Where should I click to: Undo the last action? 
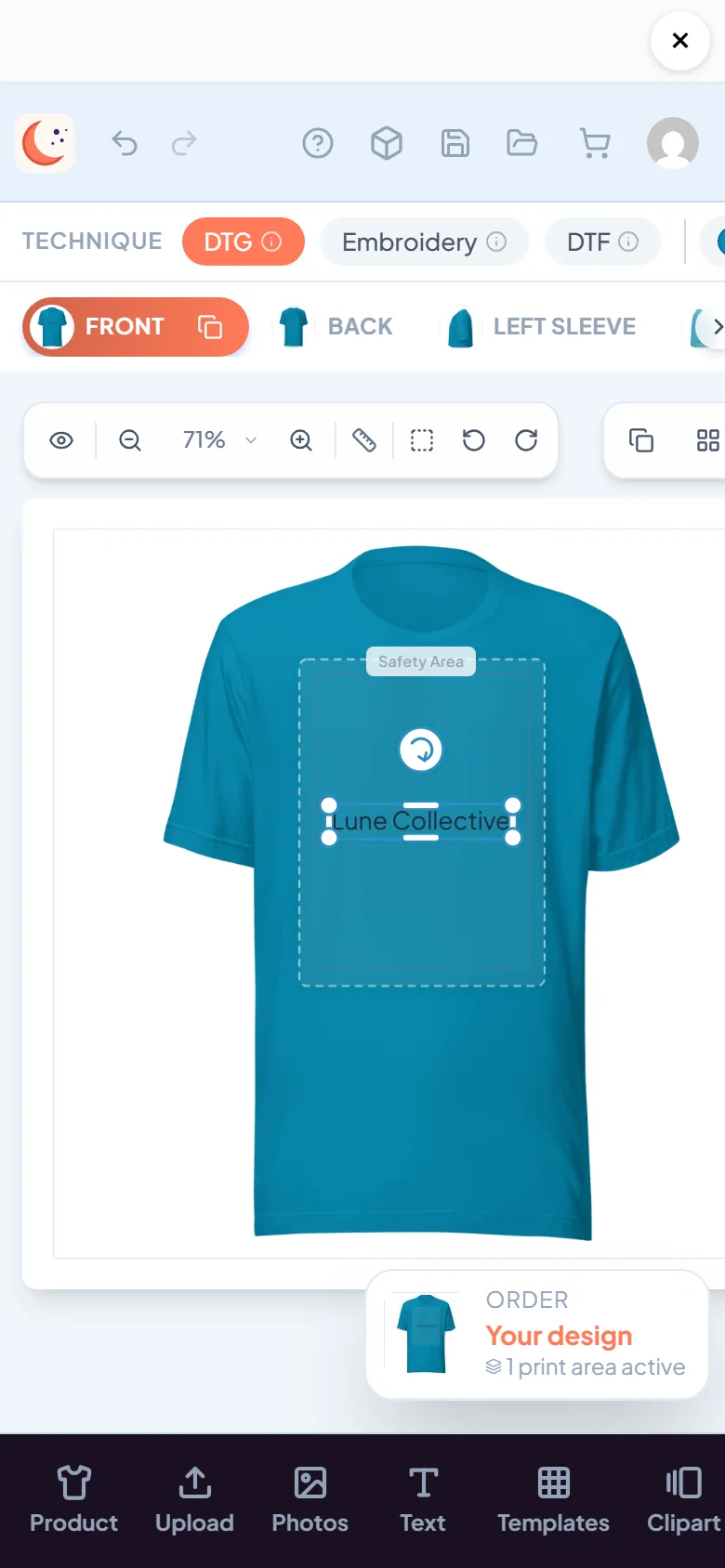tap(125, 143)
